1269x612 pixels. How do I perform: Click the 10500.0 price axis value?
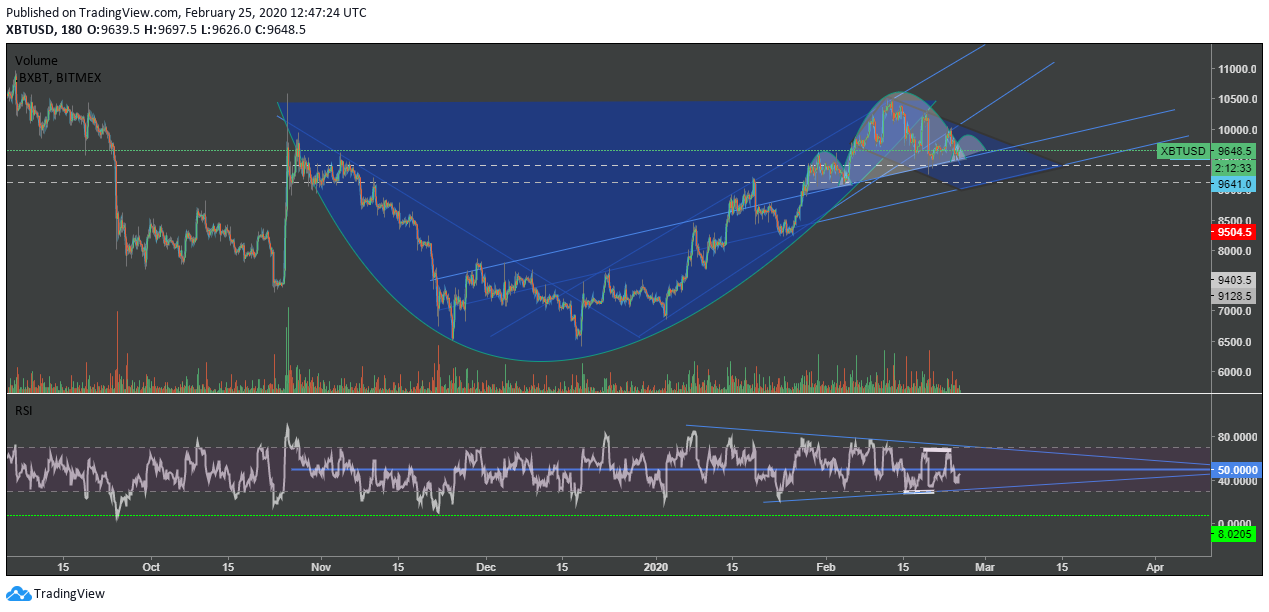point(1236,100)
